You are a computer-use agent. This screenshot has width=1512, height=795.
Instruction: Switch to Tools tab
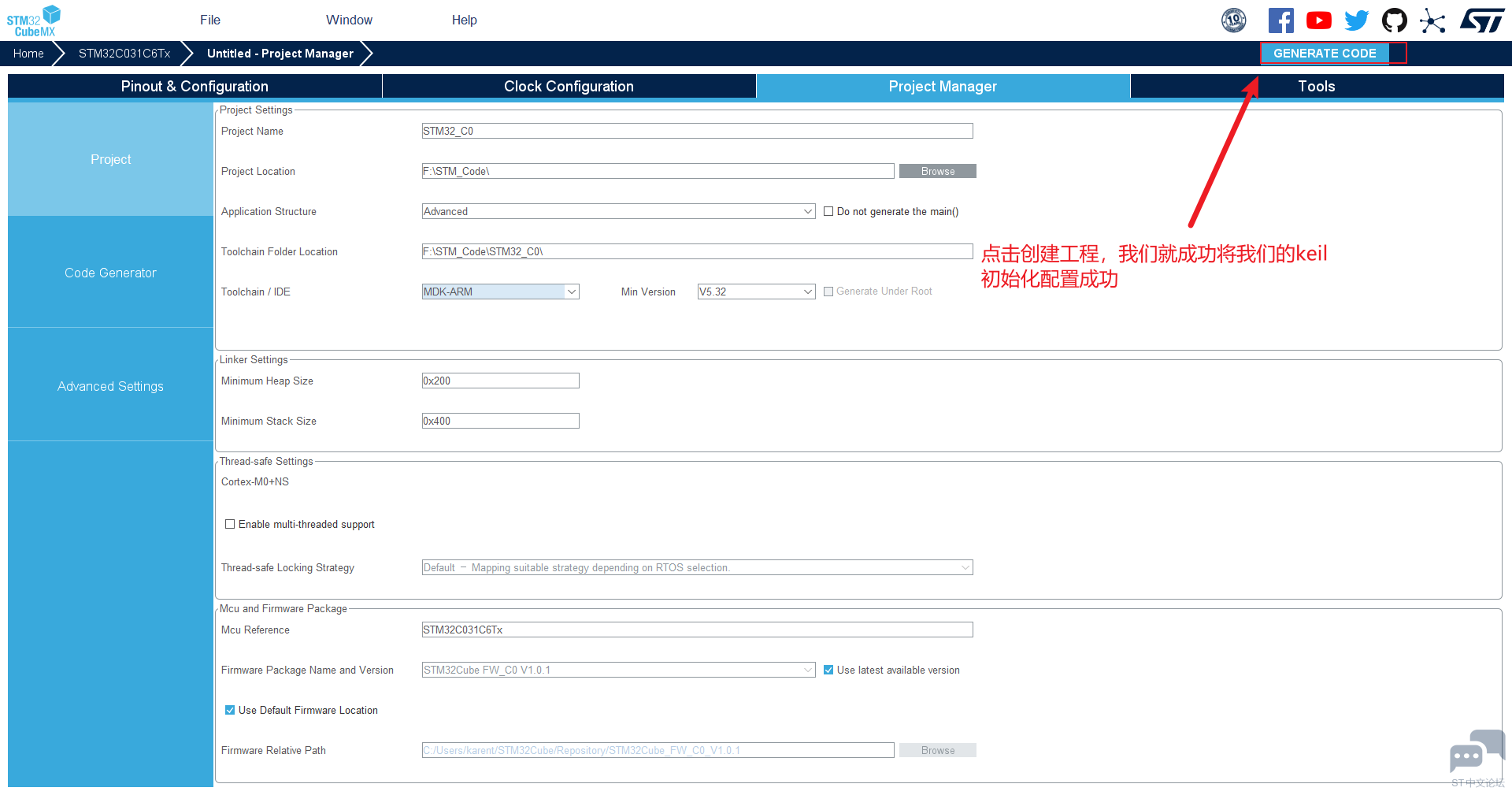coord(1317,86)
